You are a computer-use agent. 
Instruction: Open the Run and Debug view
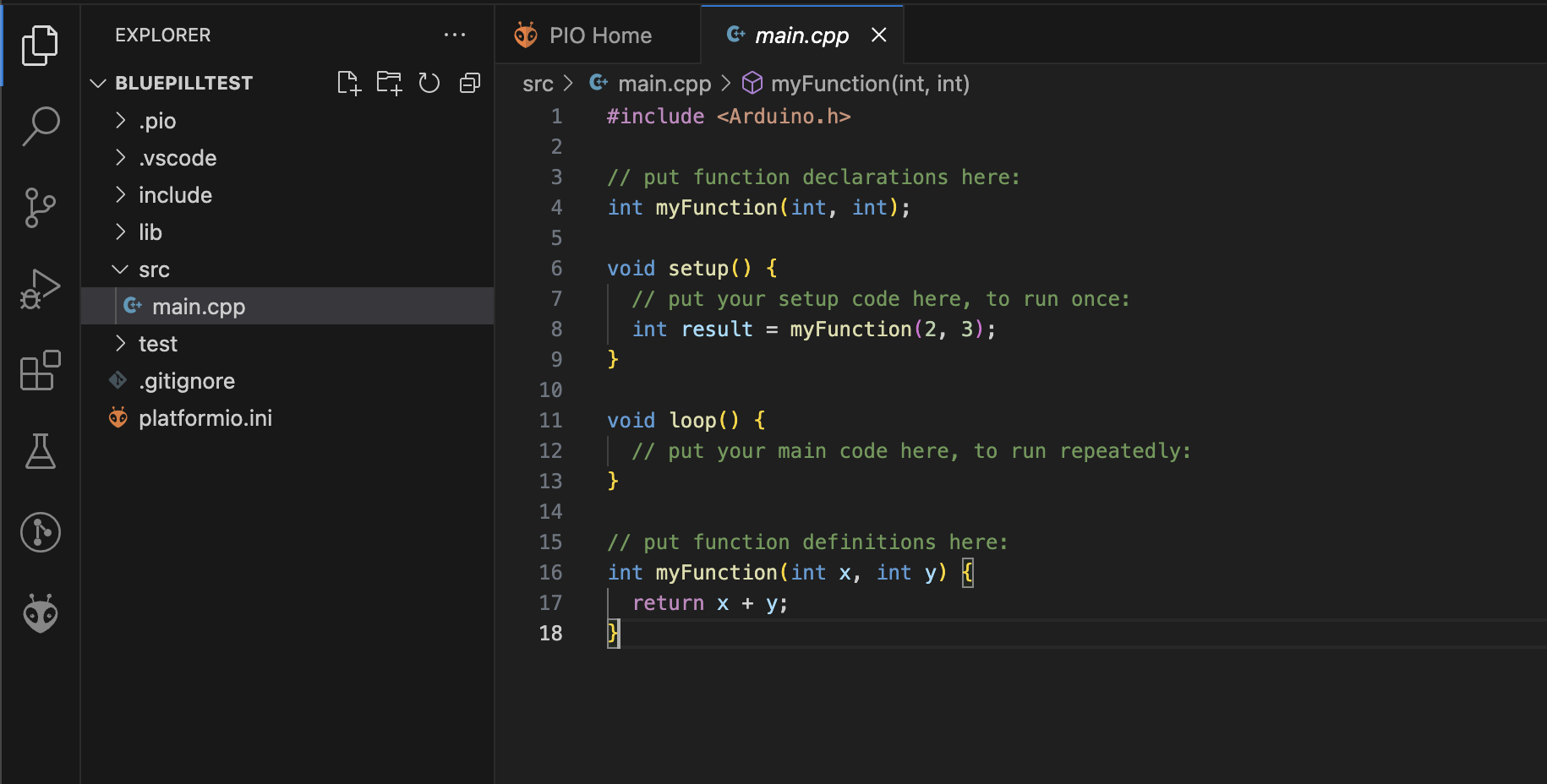tap(40, 289)
